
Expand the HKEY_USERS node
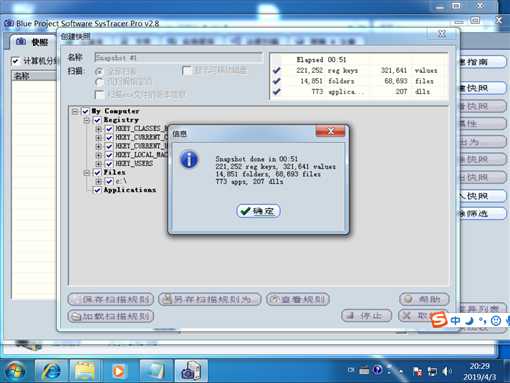pyautogui.click(x=99, y=164)
